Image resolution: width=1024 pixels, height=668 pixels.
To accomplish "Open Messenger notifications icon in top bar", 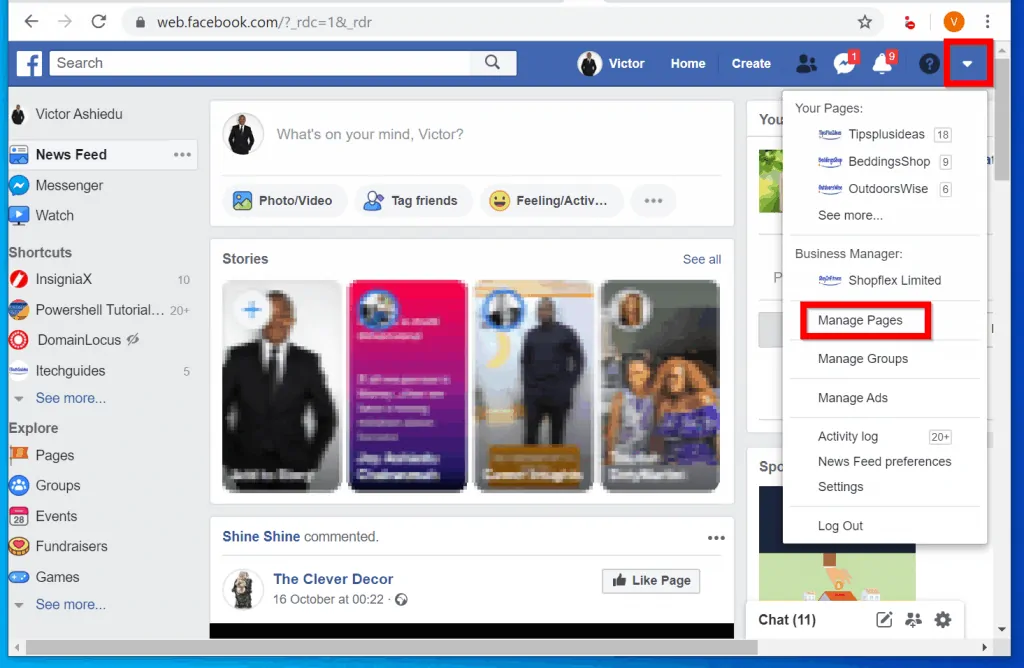I will [844, 63].
